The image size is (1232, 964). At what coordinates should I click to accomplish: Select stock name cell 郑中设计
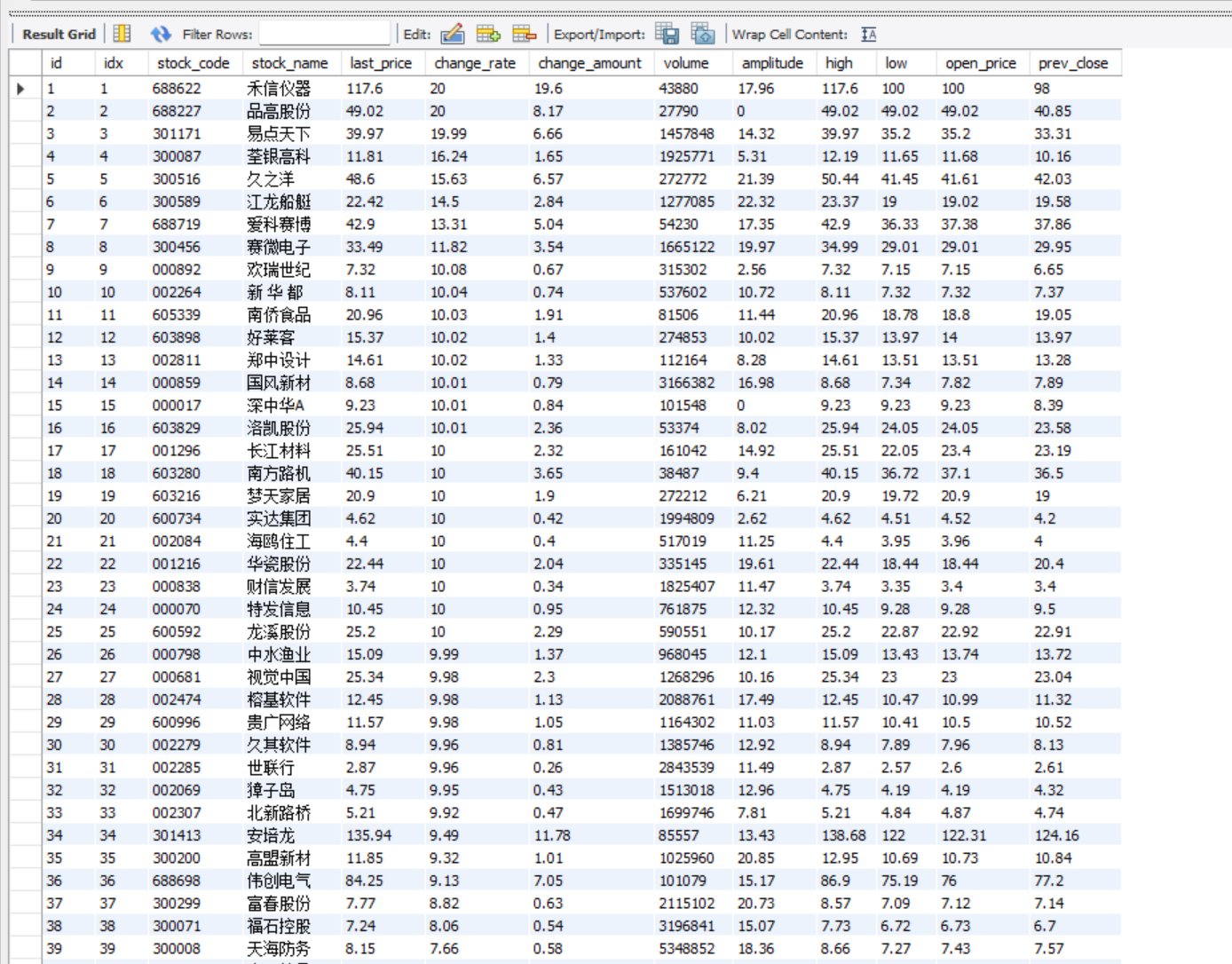tap(292, 360)
